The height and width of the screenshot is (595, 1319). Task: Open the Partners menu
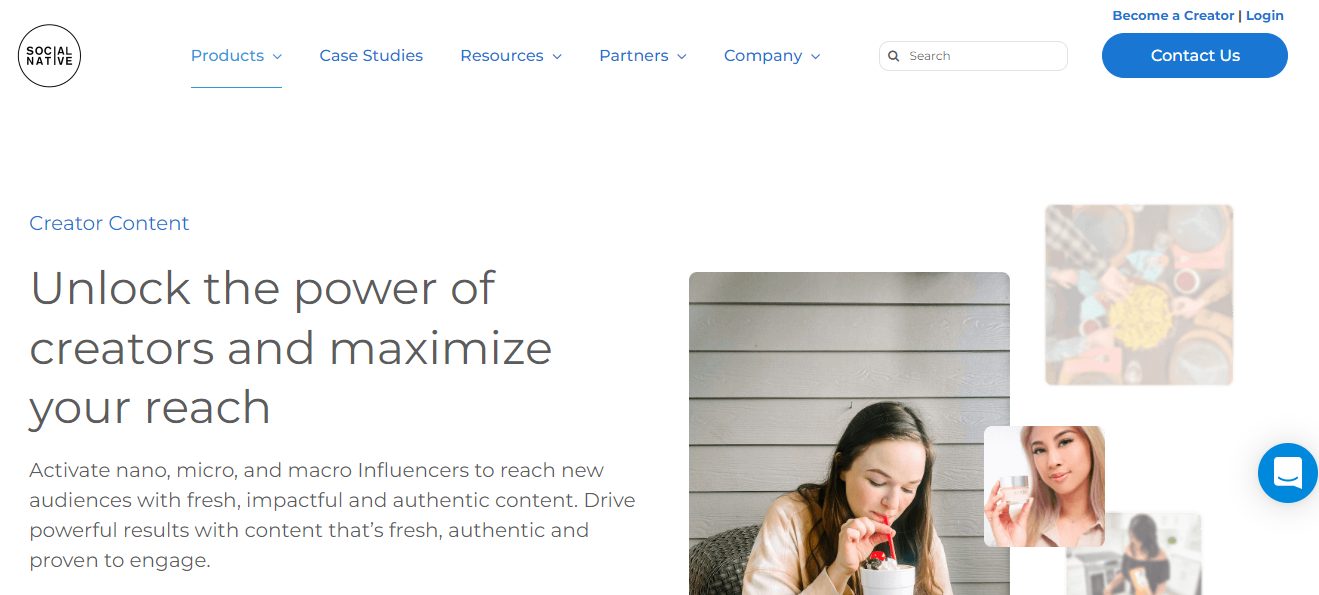coord(633,56)
